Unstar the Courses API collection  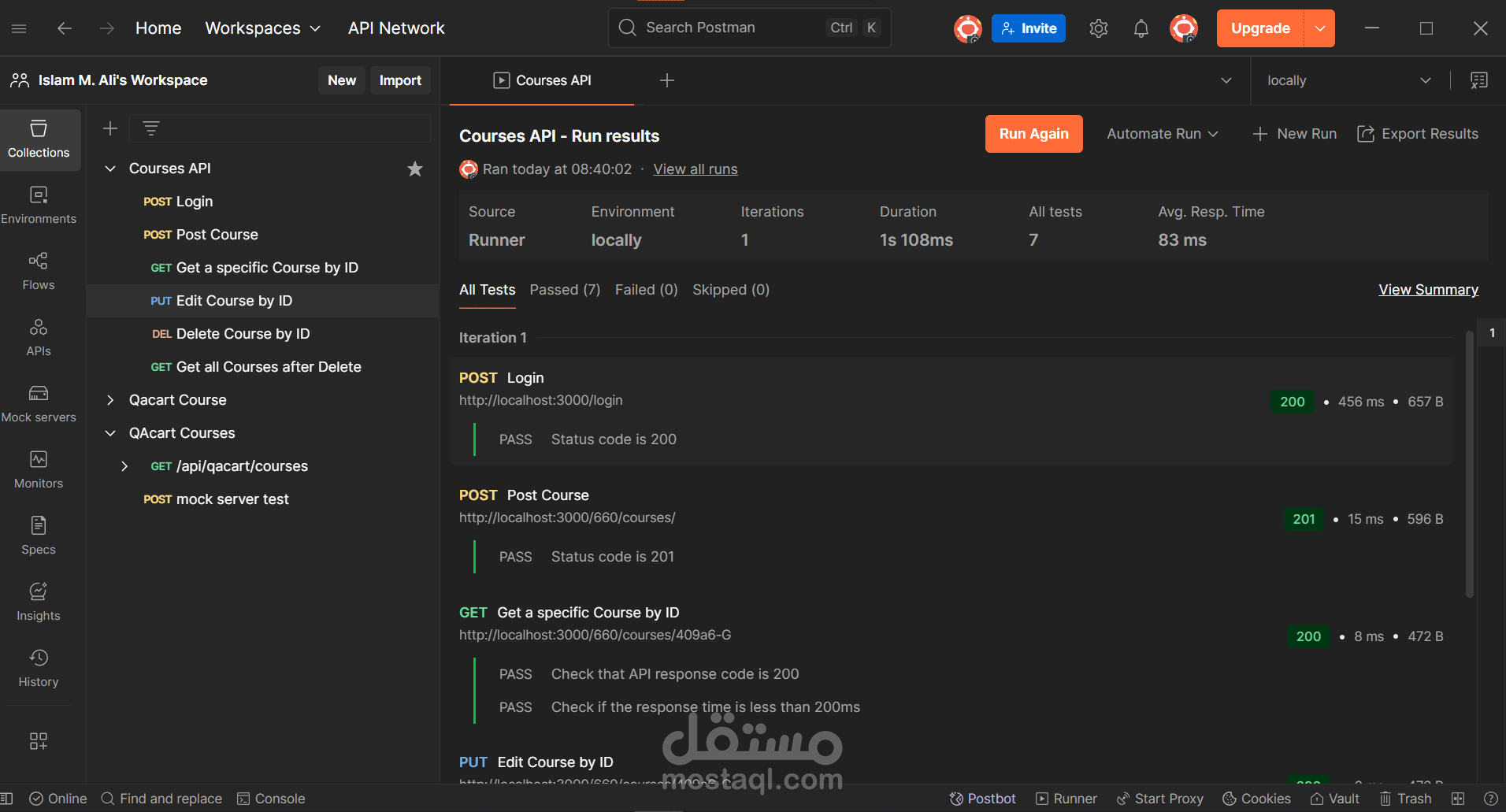point(415,169)
